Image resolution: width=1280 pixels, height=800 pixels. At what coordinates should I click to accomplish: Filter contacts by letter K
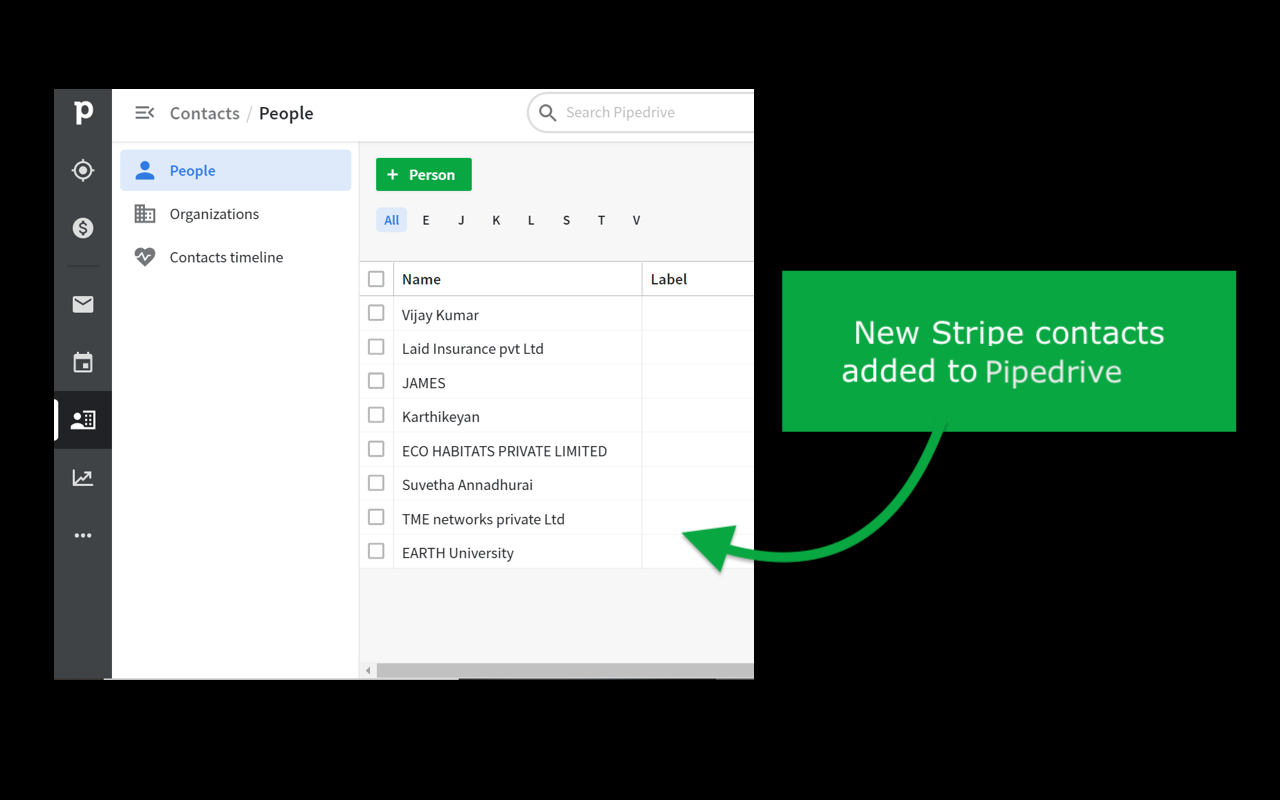click(x=496, y=220)
